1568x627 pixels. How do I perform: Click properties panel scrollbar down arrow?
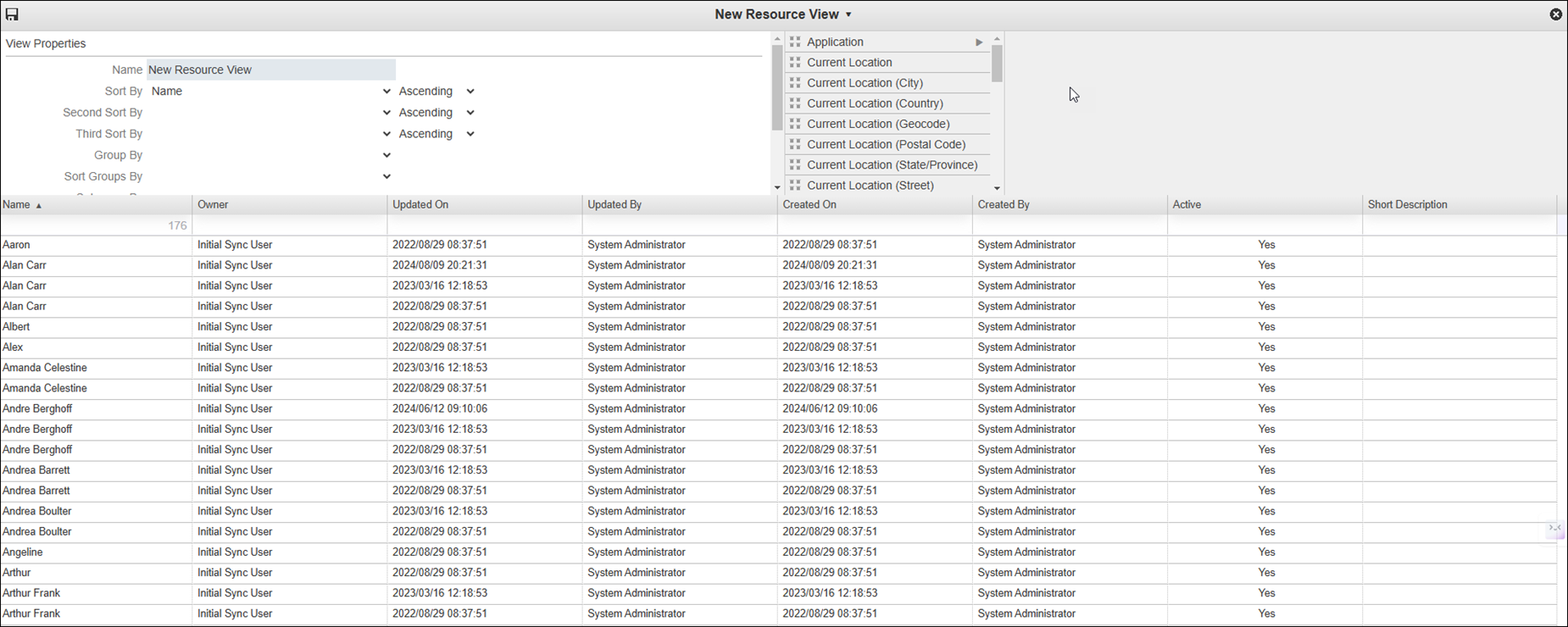pos(777,188)
